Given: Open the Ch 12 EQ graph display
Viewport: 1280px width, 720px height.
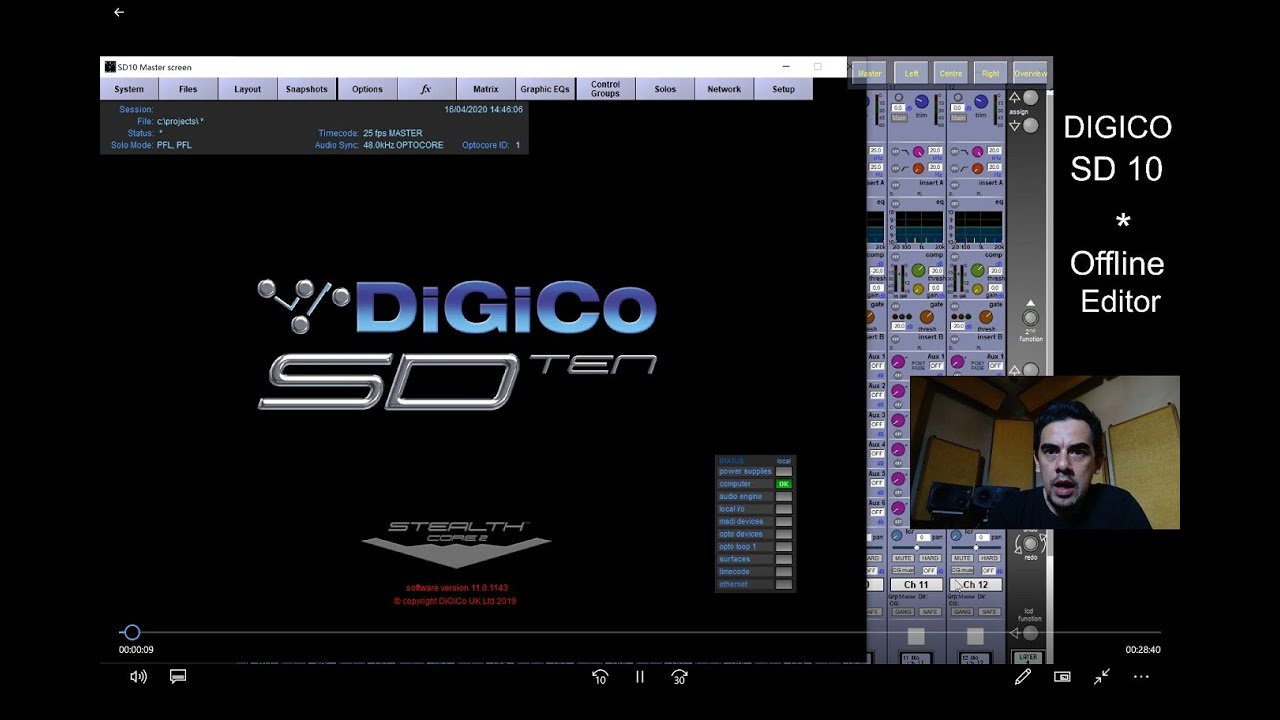Looking at the screenshot, I should (x=980, y=227).
